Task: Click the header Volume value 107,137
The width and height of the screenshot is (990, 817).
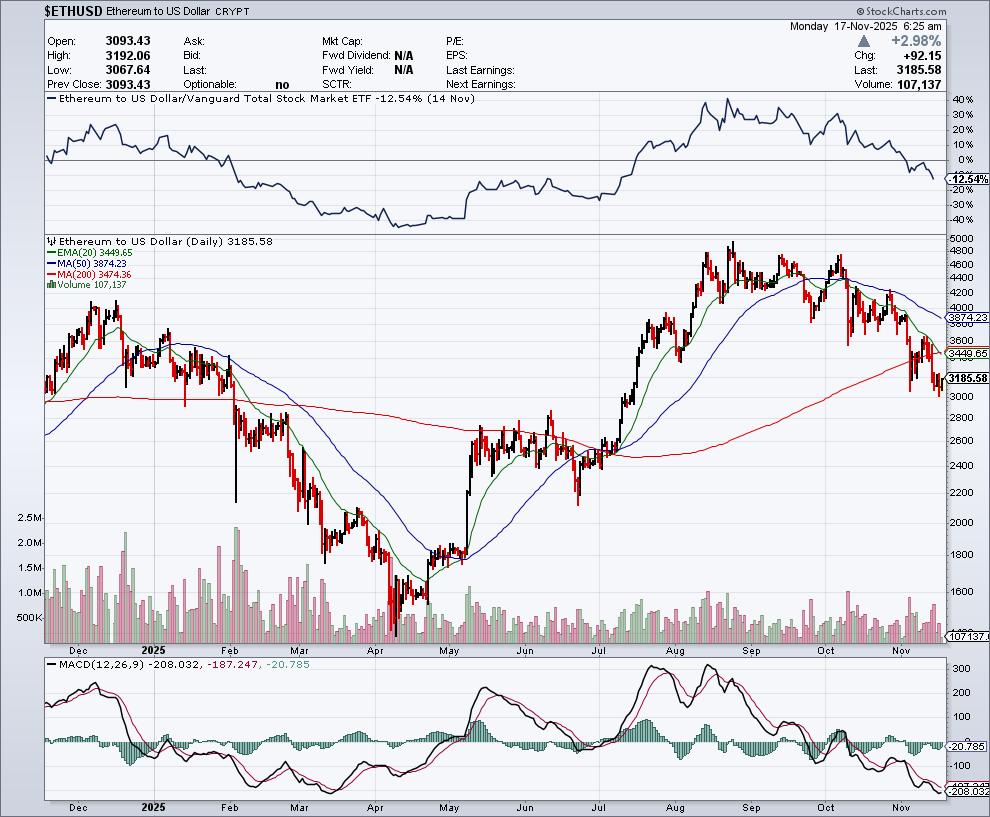Action: coord(918,85)
